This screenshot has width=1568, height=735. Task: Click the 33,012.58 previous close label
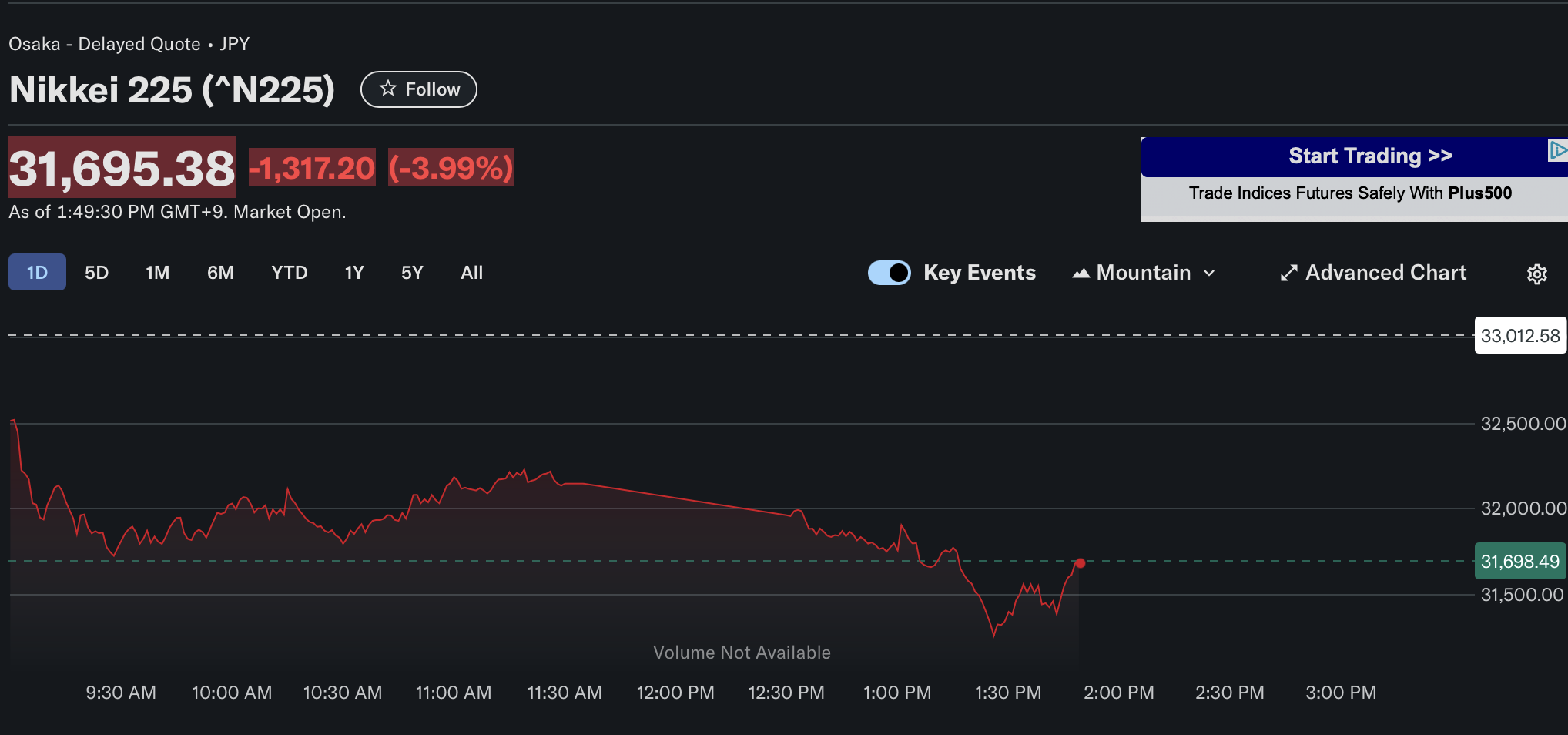[x=1520, y=336]
